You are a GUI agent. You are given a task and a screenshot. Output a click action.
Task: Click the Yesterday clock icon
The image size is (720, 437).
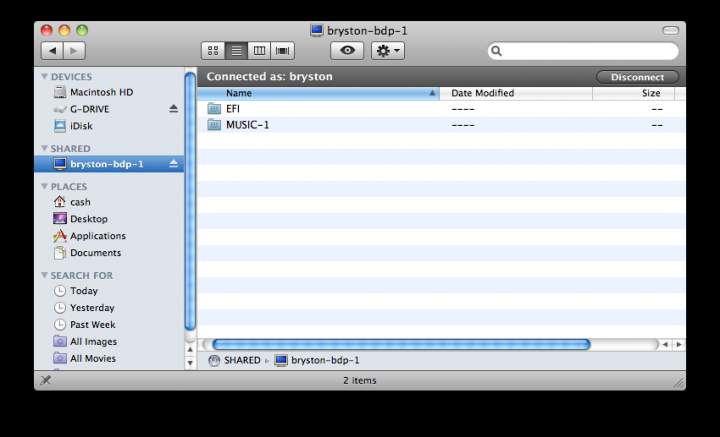click(60, 308)
